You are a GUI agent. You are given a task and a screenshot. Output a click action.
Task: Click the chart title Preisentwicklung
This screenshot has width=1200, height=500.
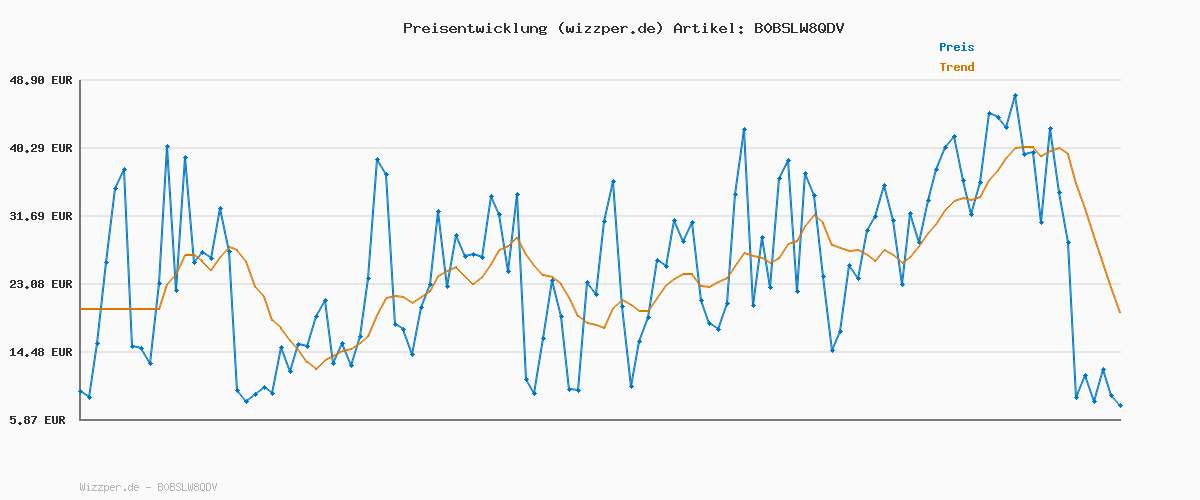click(474, 28)
